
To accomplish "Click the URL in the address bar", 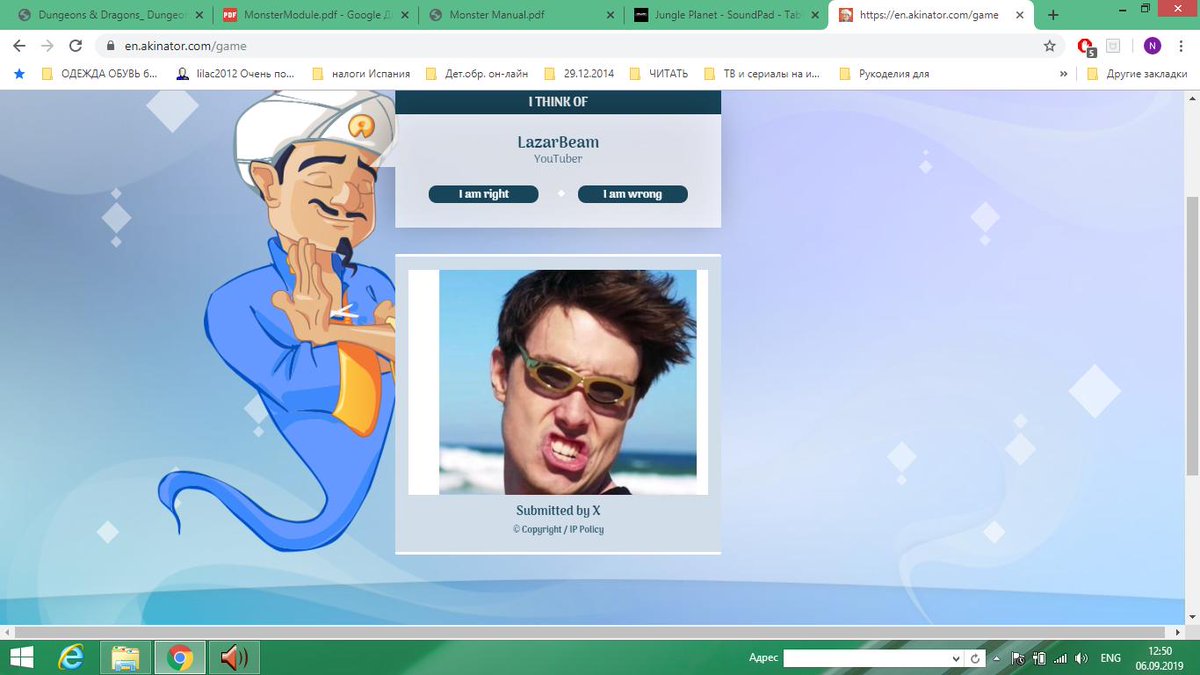I will (x=186, y=46).
